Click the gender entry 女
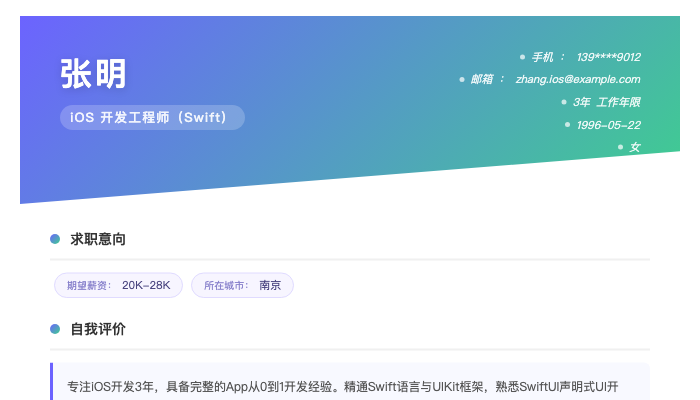Screen dimensions: 700x400 (635, 147)
